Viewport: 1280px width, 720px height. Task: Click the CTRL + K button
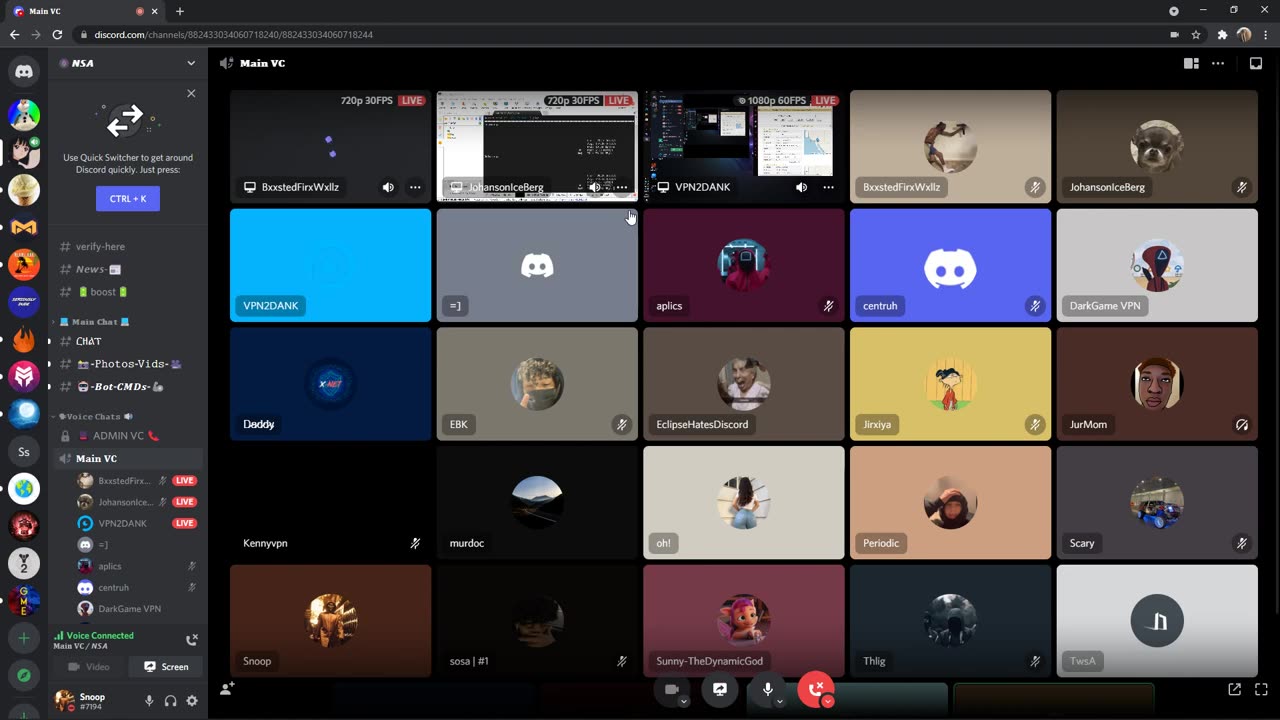click(128, 198)
